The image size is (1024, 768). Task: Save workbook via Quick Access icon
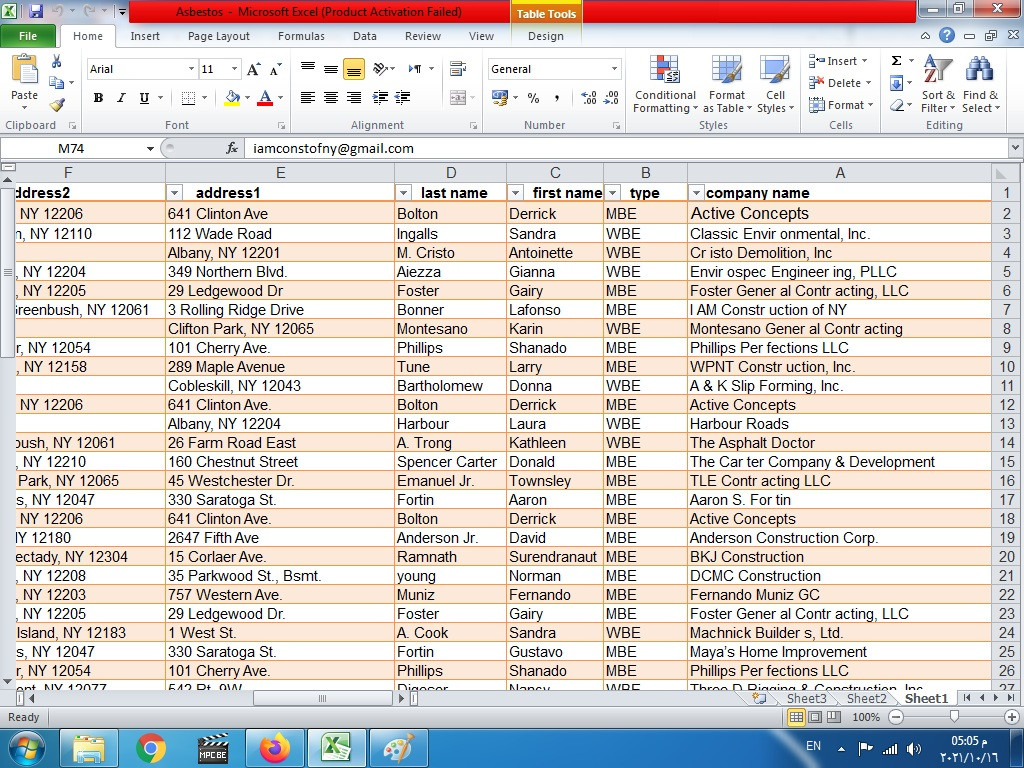tap(35, 11)
